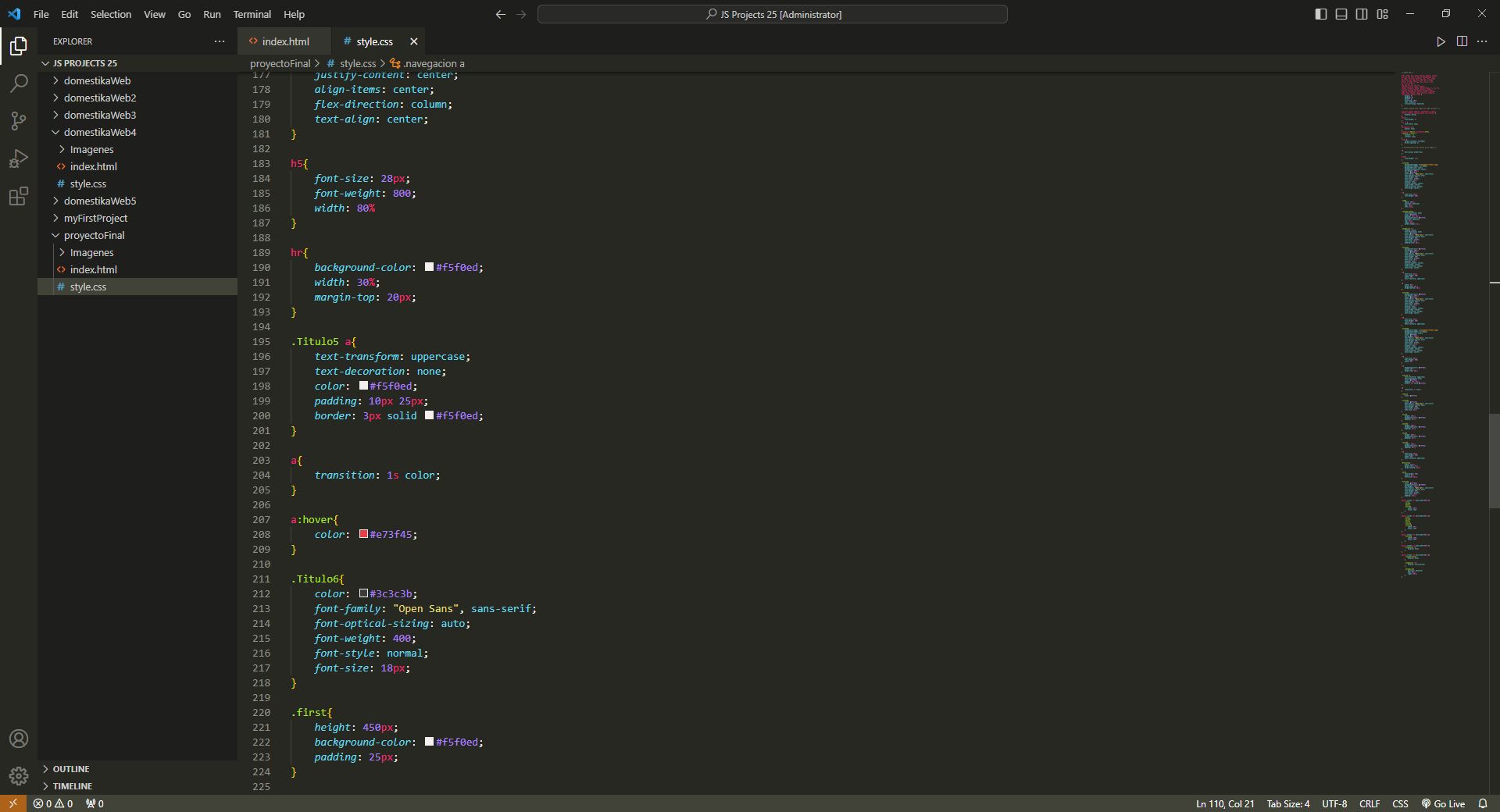Change language mode CSS in status bar
The height and width of the screenshot is (812, 1500).
click(x=1400, y=803)
